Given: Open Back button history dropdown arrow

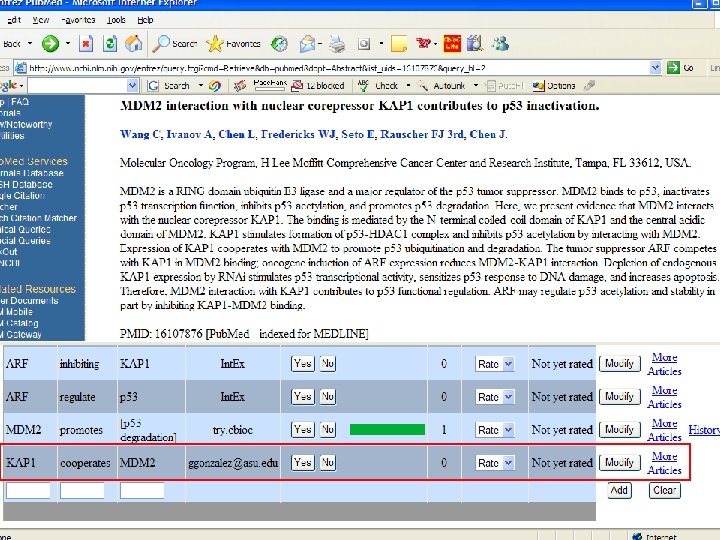Looking at the screenshot, I should click(x=30, y=44).
